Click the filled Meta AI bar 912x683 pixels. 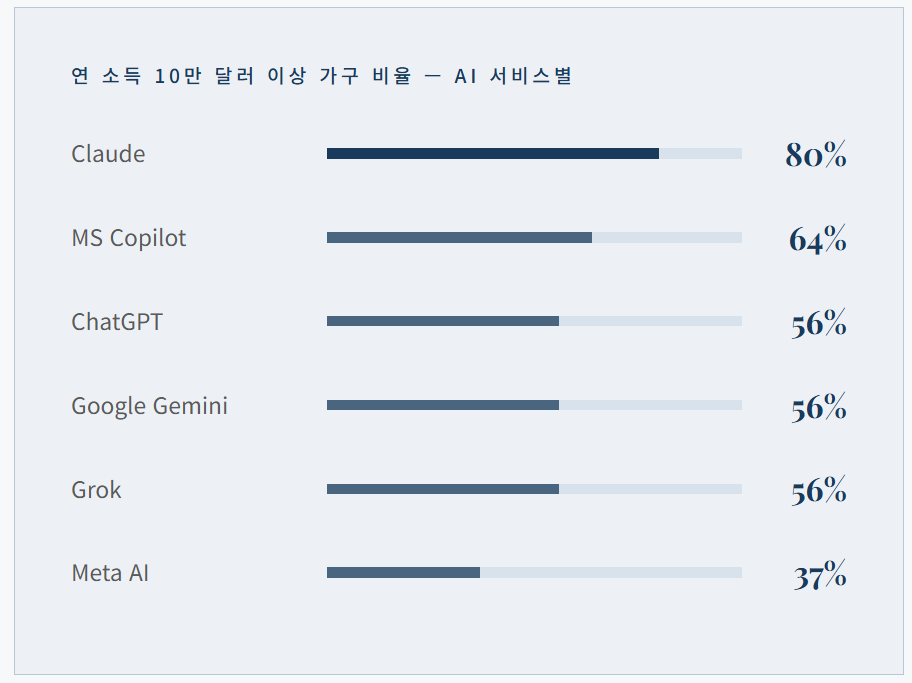(x=403, y=573)
